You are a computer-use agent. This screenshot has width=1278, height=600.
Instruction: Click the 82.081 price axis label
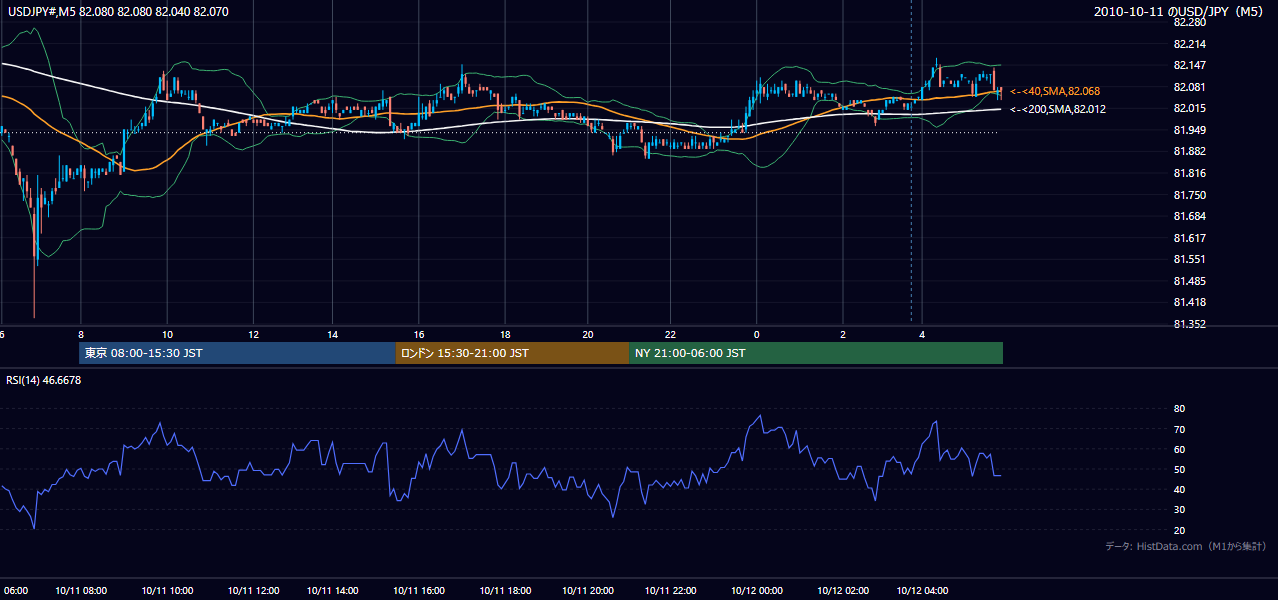[x=1189, y=87]
